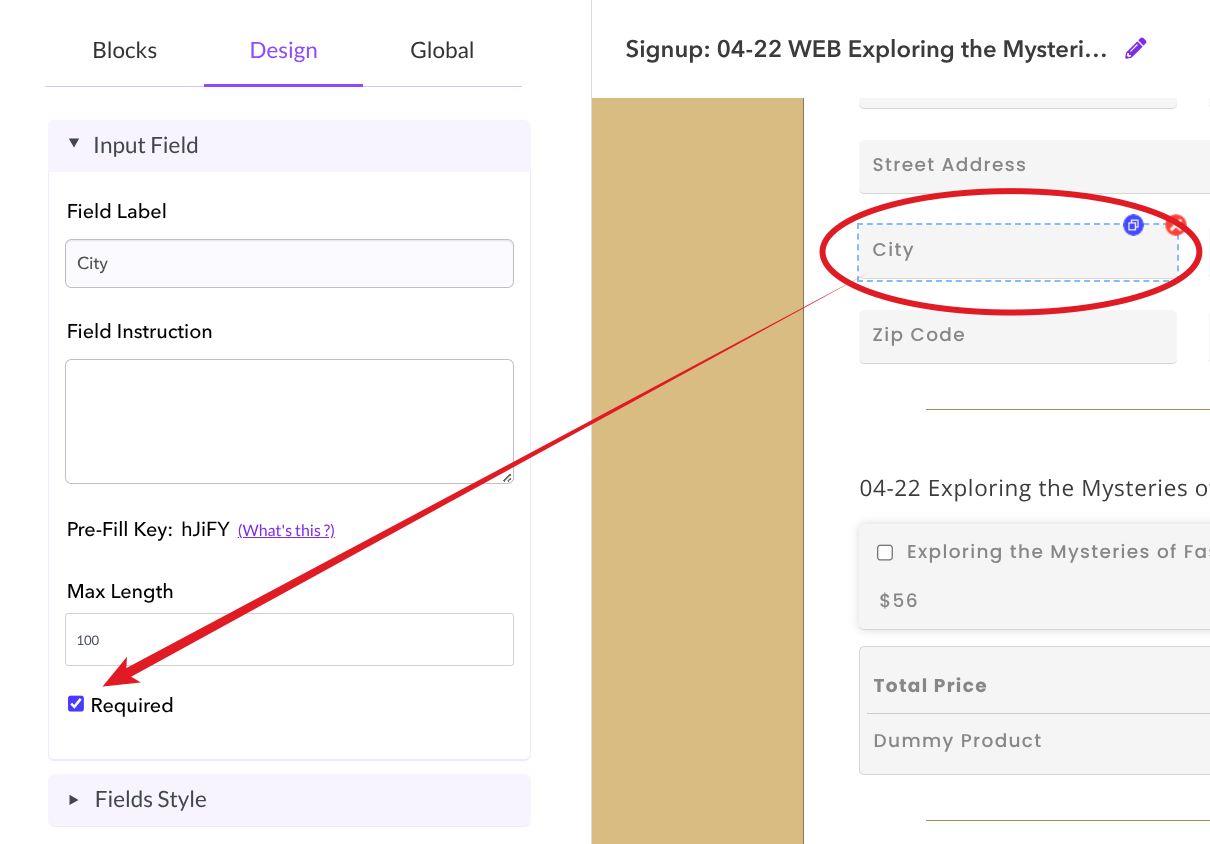Select the City field in the form preview
Image resolution: width=1210 pixels, height=844 pixels.
pos(1000,251)
